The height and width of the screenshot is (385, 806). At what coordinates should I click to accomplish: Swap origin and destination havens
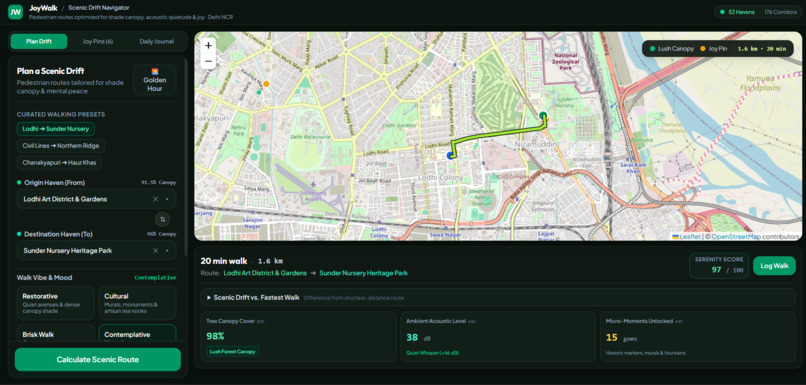point(162,219)
